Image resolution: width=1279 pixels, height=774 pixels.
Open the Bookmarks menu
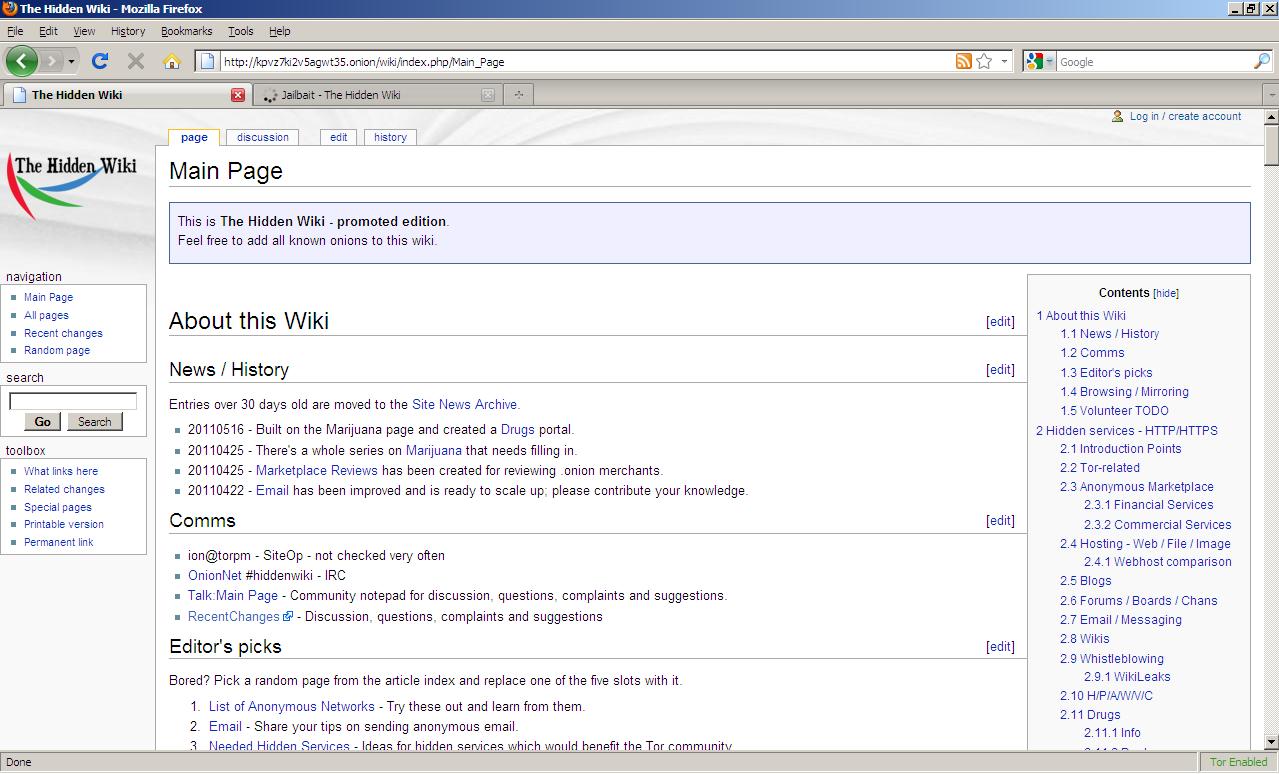187,31
